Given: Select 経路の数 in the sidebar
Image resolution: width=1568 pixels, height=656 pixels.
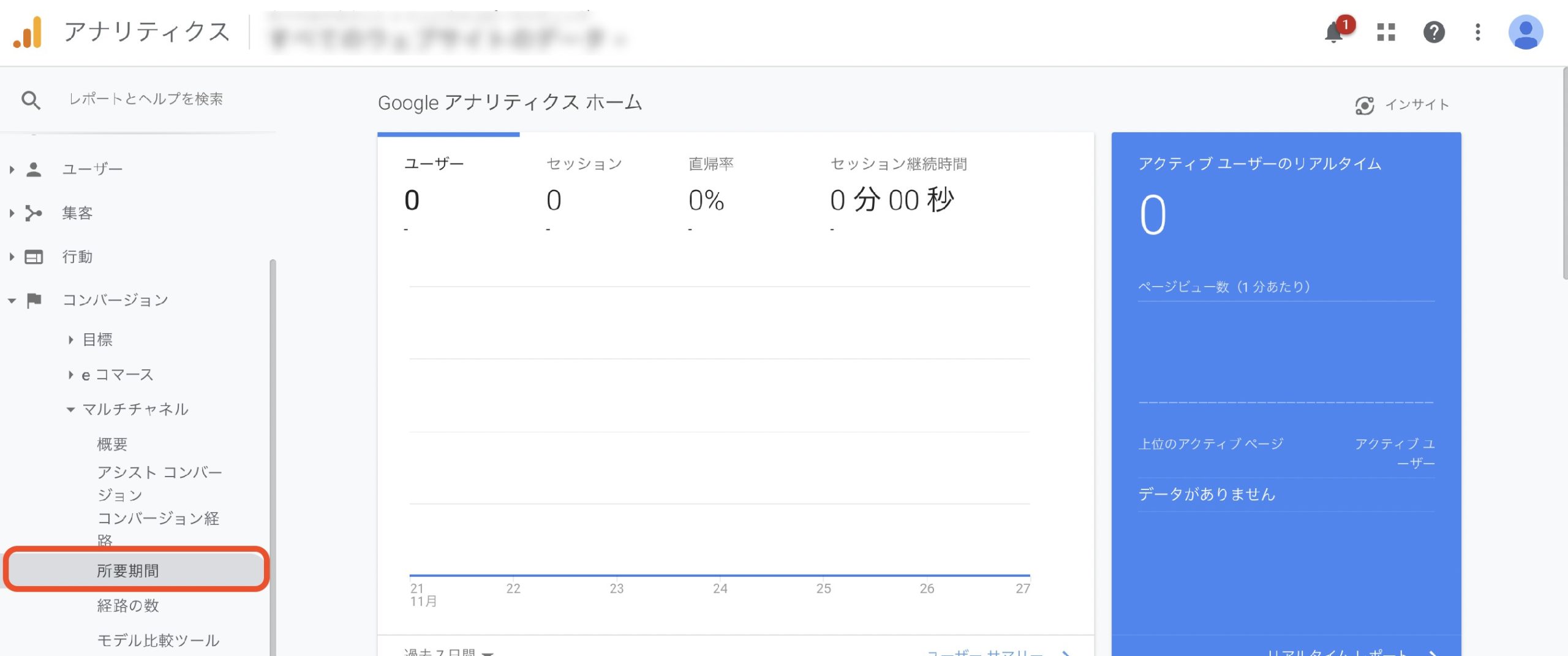Looking at the screenshot, I should 127,606.
